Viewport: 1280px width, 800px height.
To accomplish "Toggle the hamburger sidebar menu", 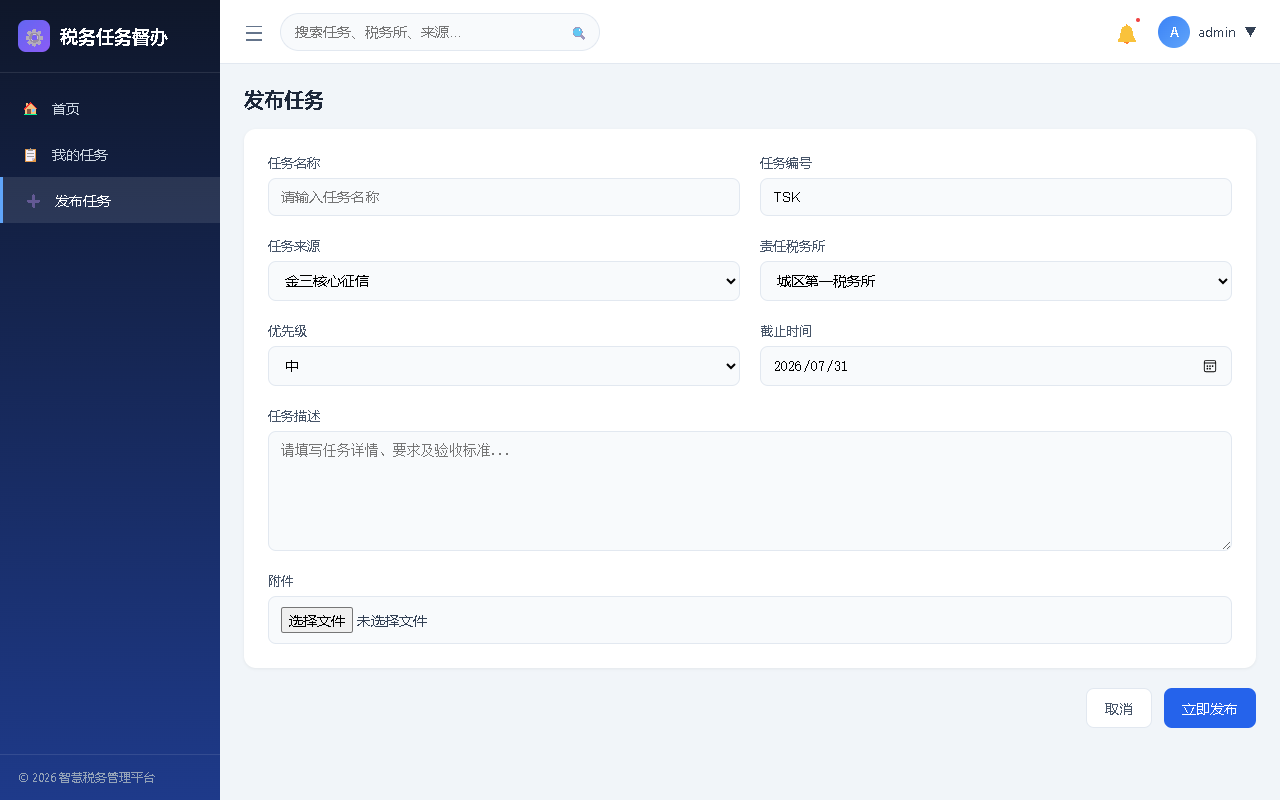I will [x=254, y=33].
